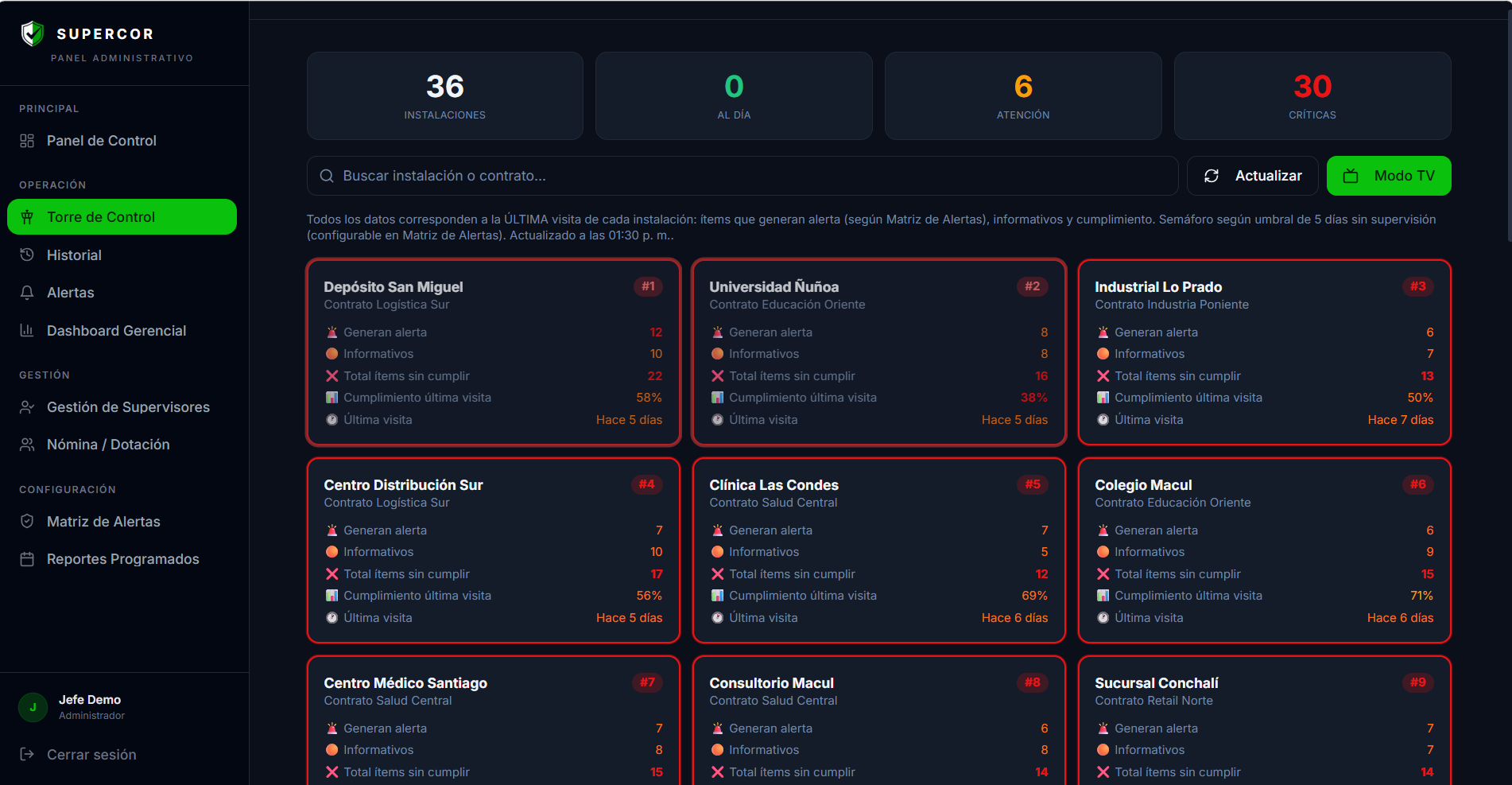
Task: Click the Actualizar button
Action: (1253, 176)
